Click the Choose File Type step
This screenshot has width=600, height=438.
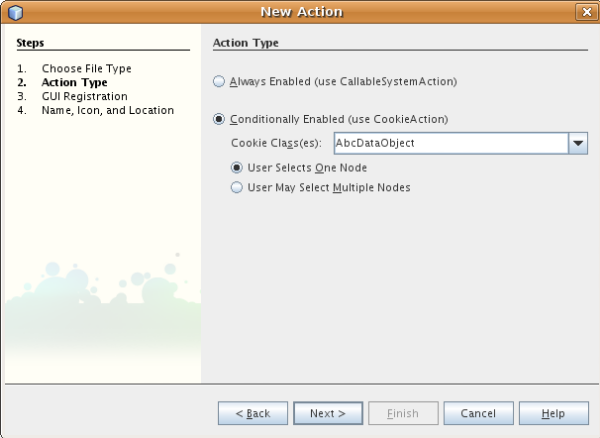pyautogui.click(x=86, y=68)
